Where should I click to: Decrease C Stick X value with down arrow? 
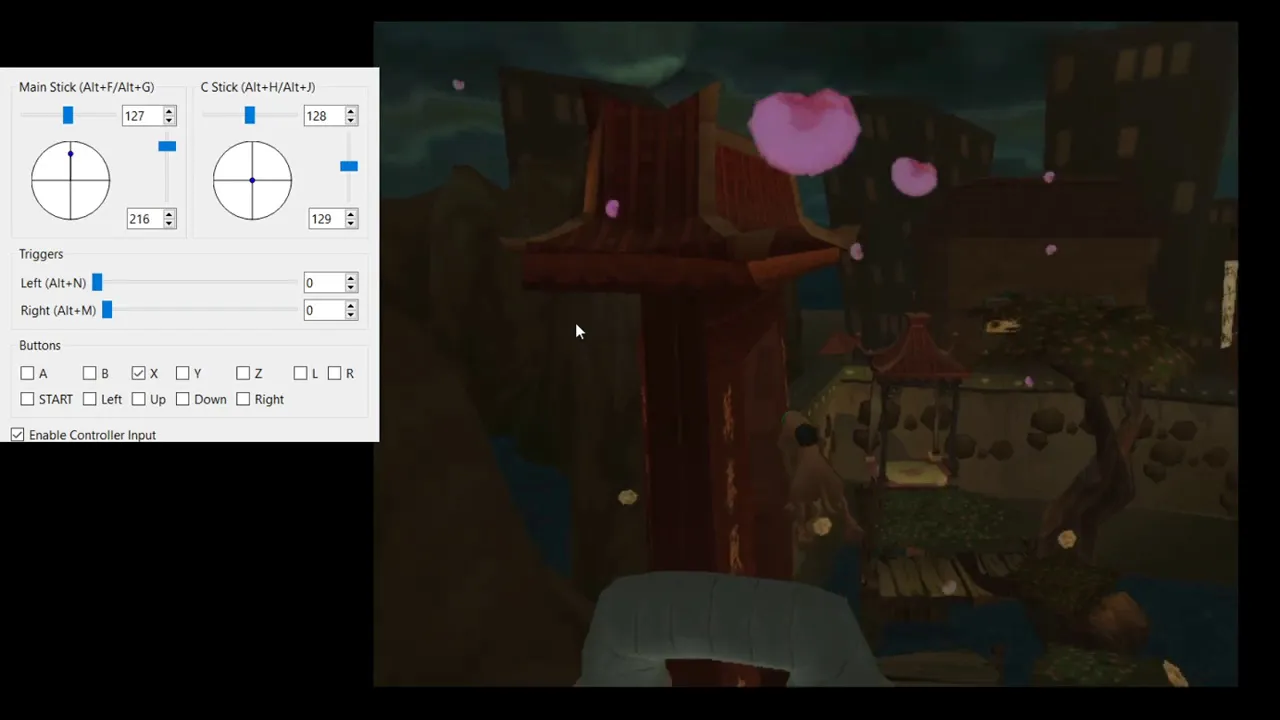[x=351, y=121]
